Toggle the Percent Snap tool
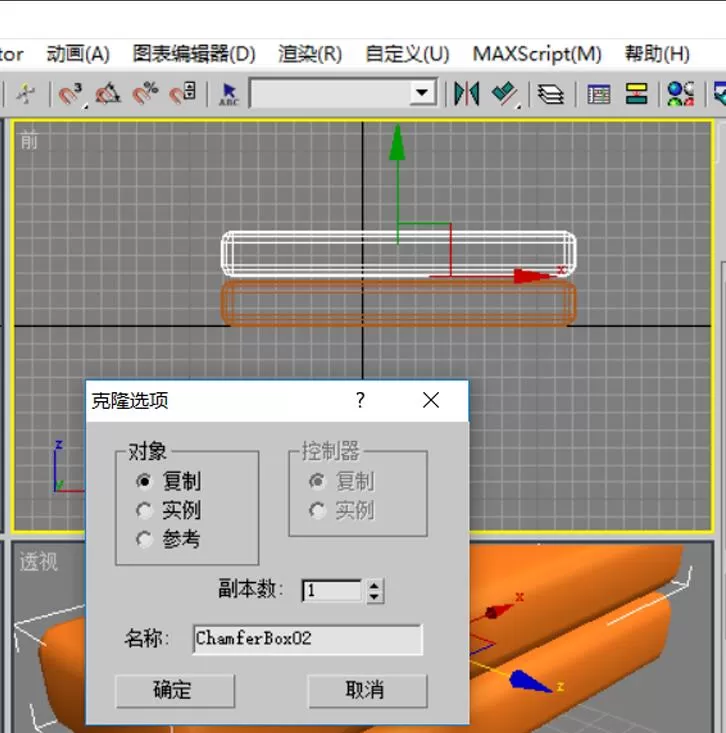 (145, 94)
